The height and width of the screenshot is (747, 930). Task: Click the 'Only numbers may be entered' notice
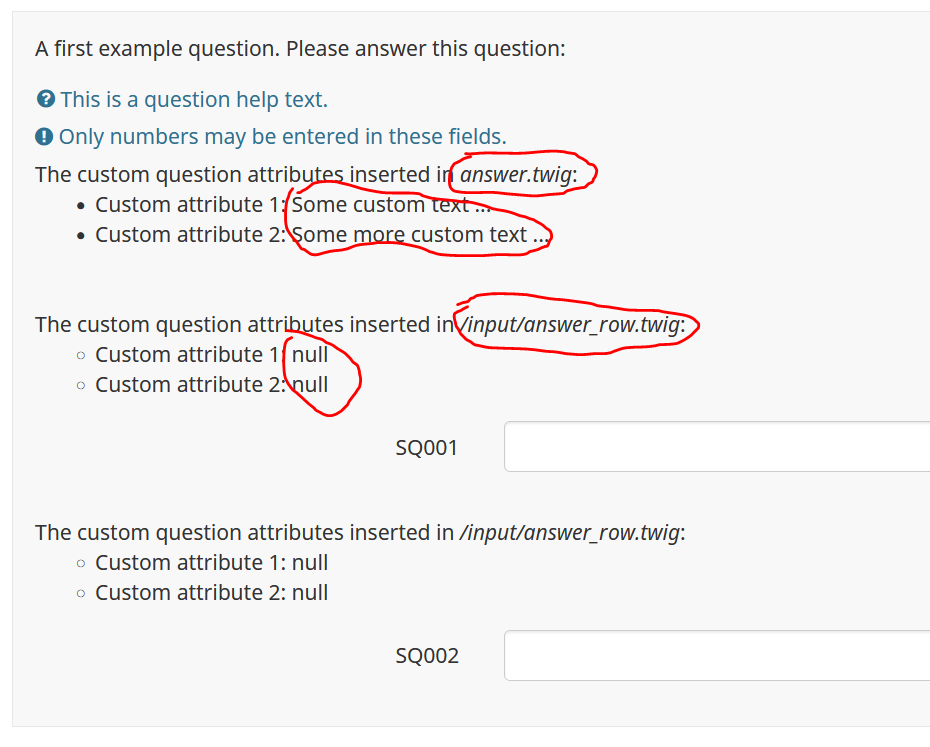[282, 137]
